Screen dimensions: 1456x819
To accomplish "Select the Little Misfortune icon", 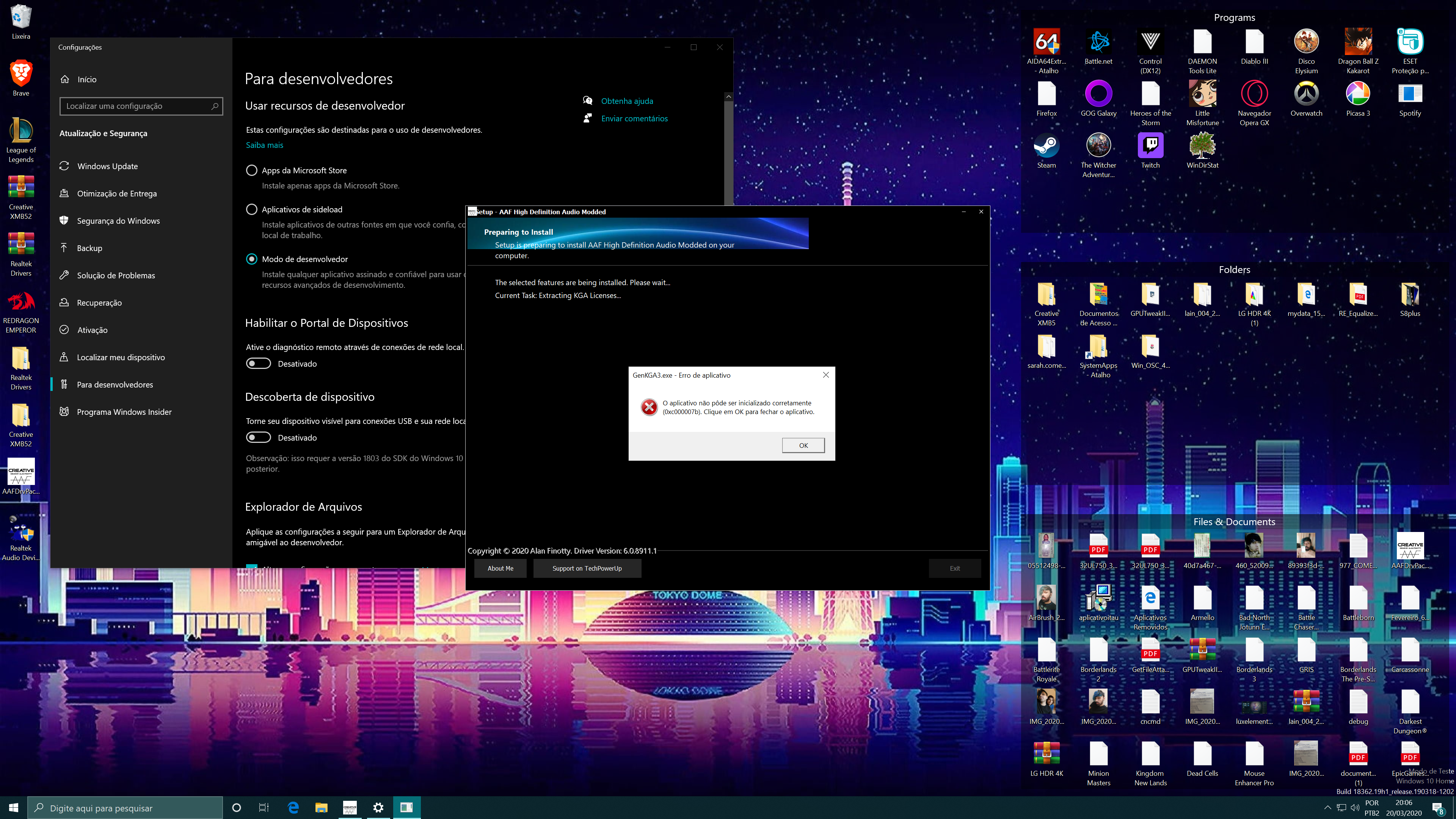I will [x=1202, y=103].
